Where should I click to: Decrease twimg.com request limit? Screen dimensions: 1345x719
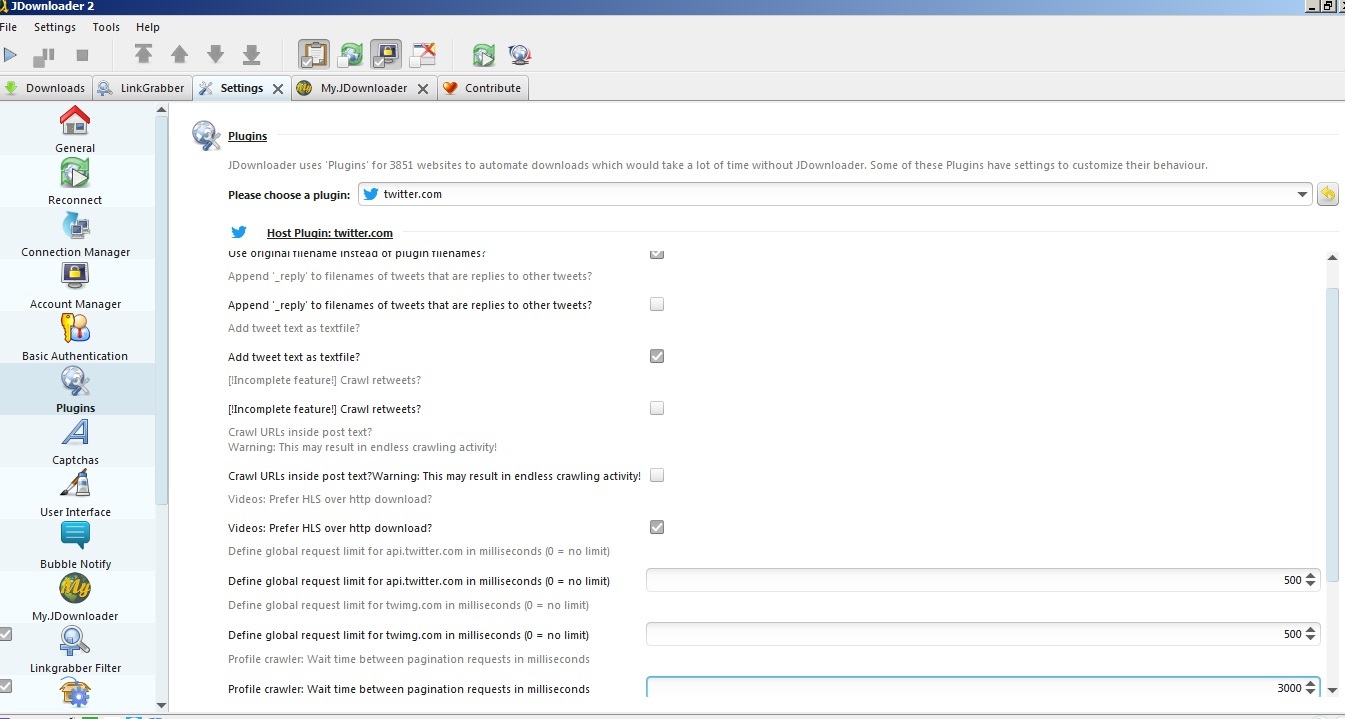point(1311,638)
